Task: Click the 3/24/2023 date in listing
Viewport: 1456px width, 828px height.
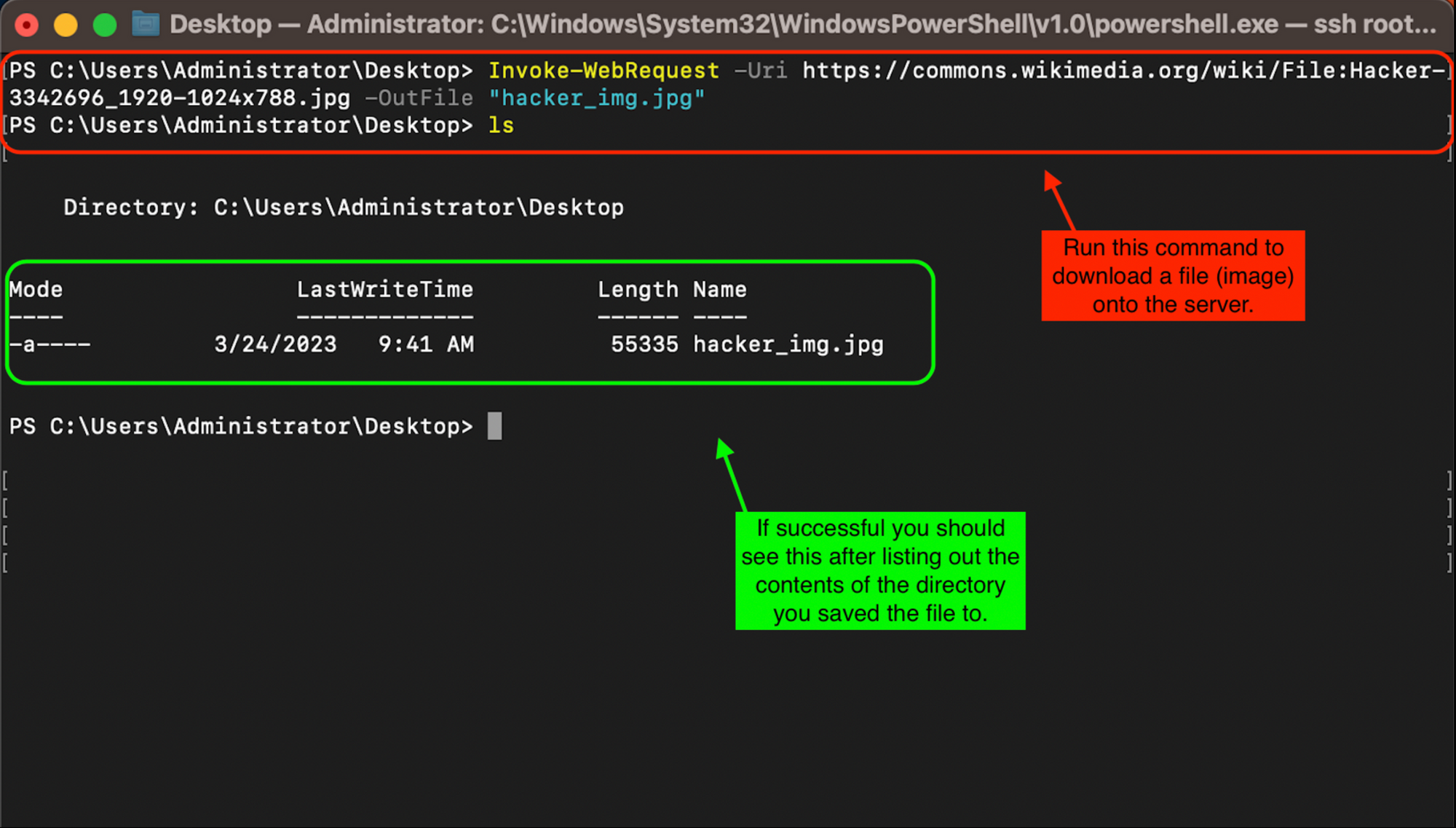Action: pos(275,344)
